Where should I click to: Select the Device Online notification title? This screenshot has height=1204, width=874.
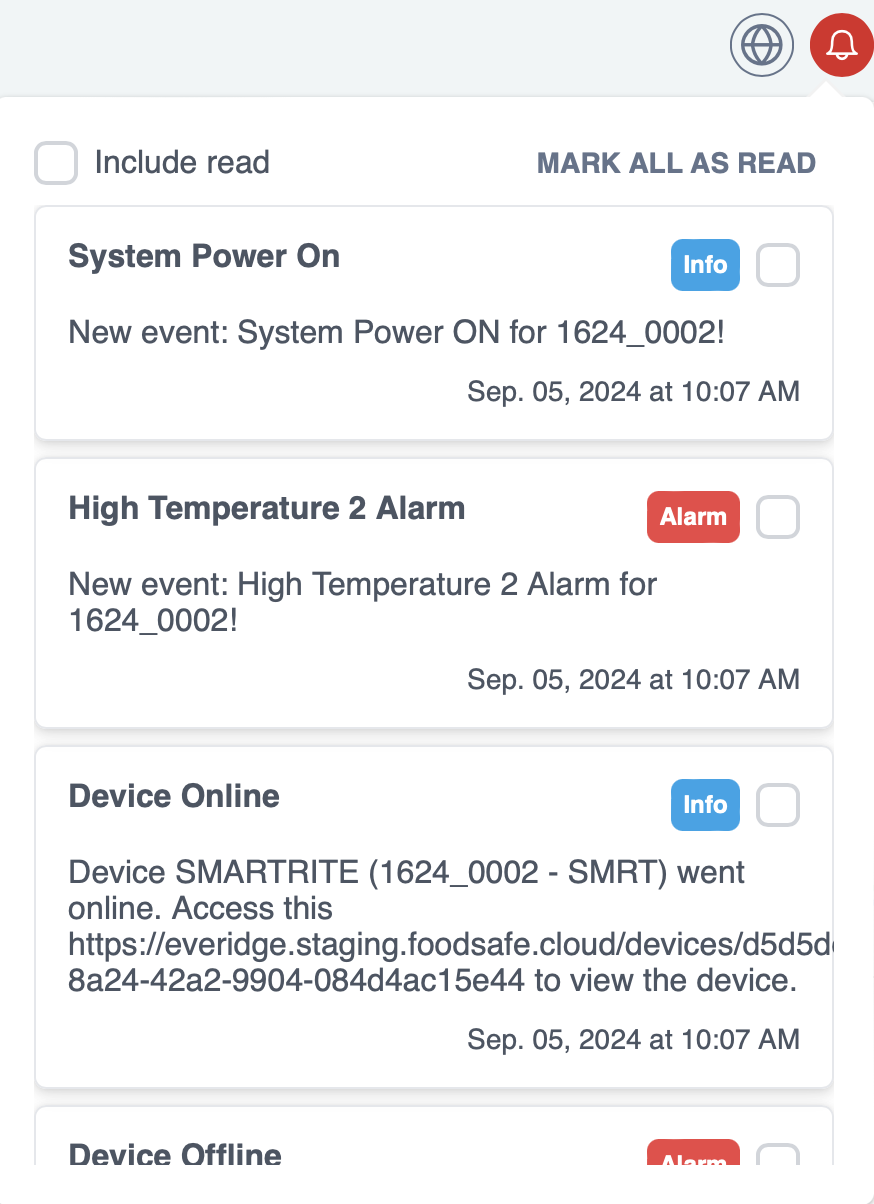click(174, 797)
